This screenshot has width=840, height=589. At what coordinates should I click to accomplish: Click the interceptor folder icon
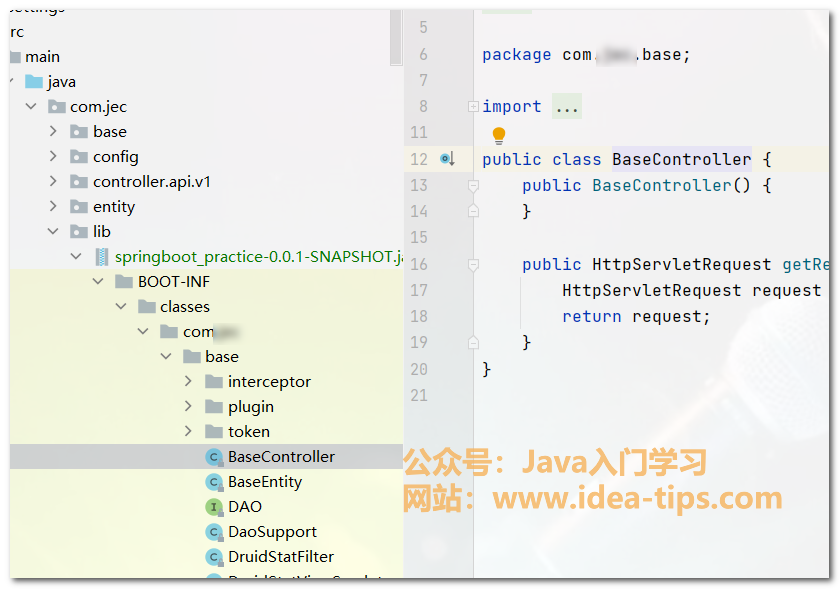[x=214, y=382]
